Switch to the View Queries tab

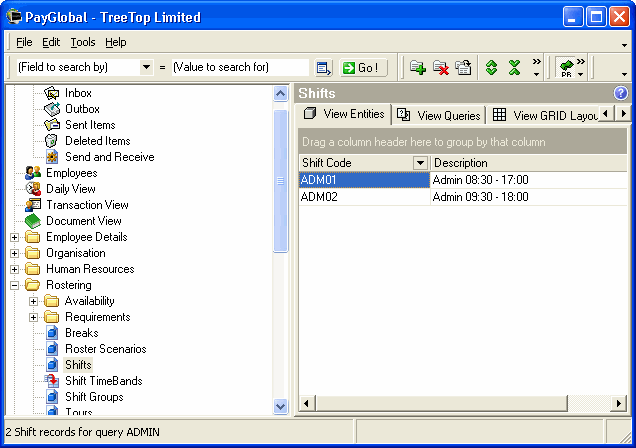click(x=439, y=115)
